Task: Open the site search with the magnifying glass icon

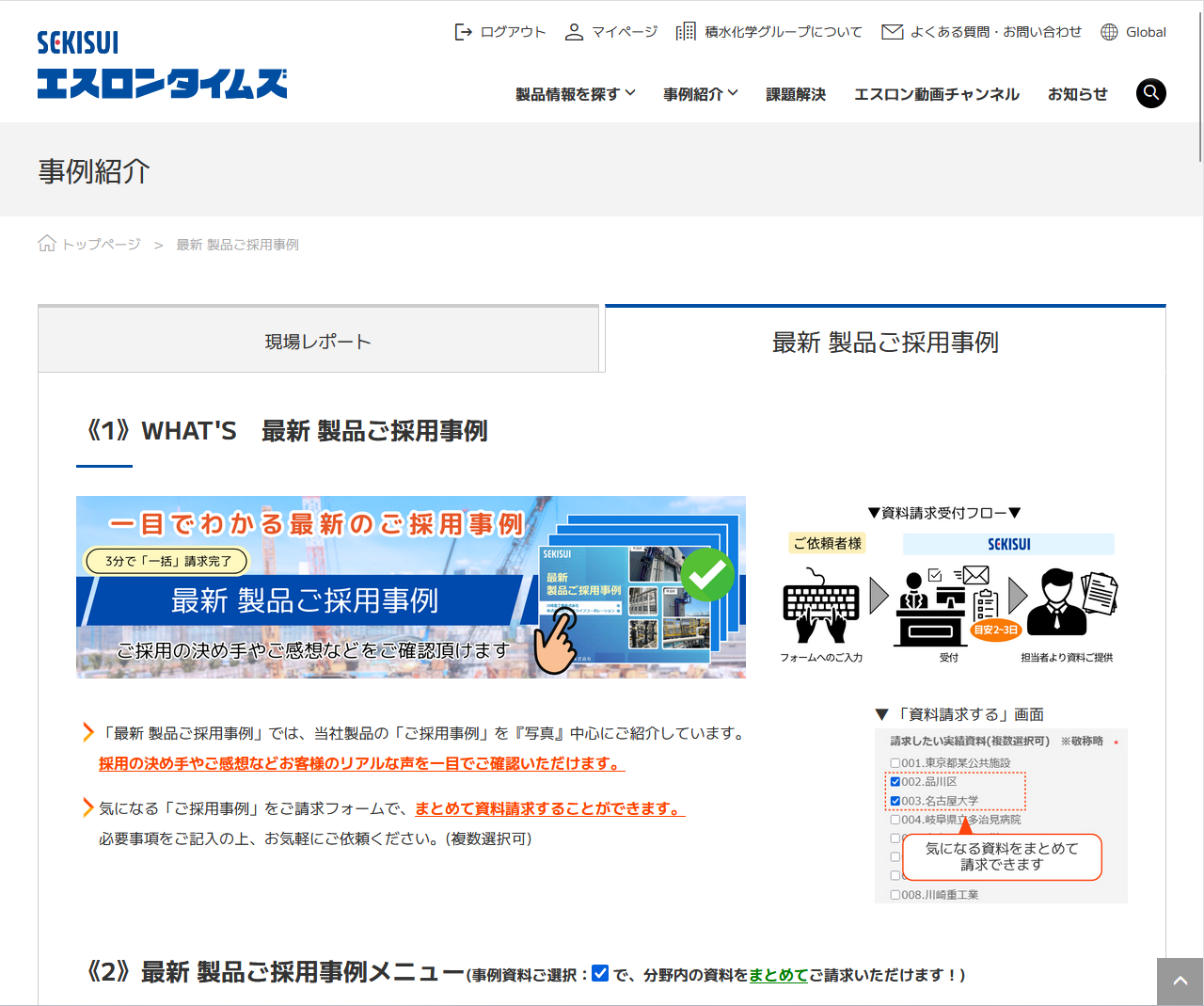Action: (1150, 93)
